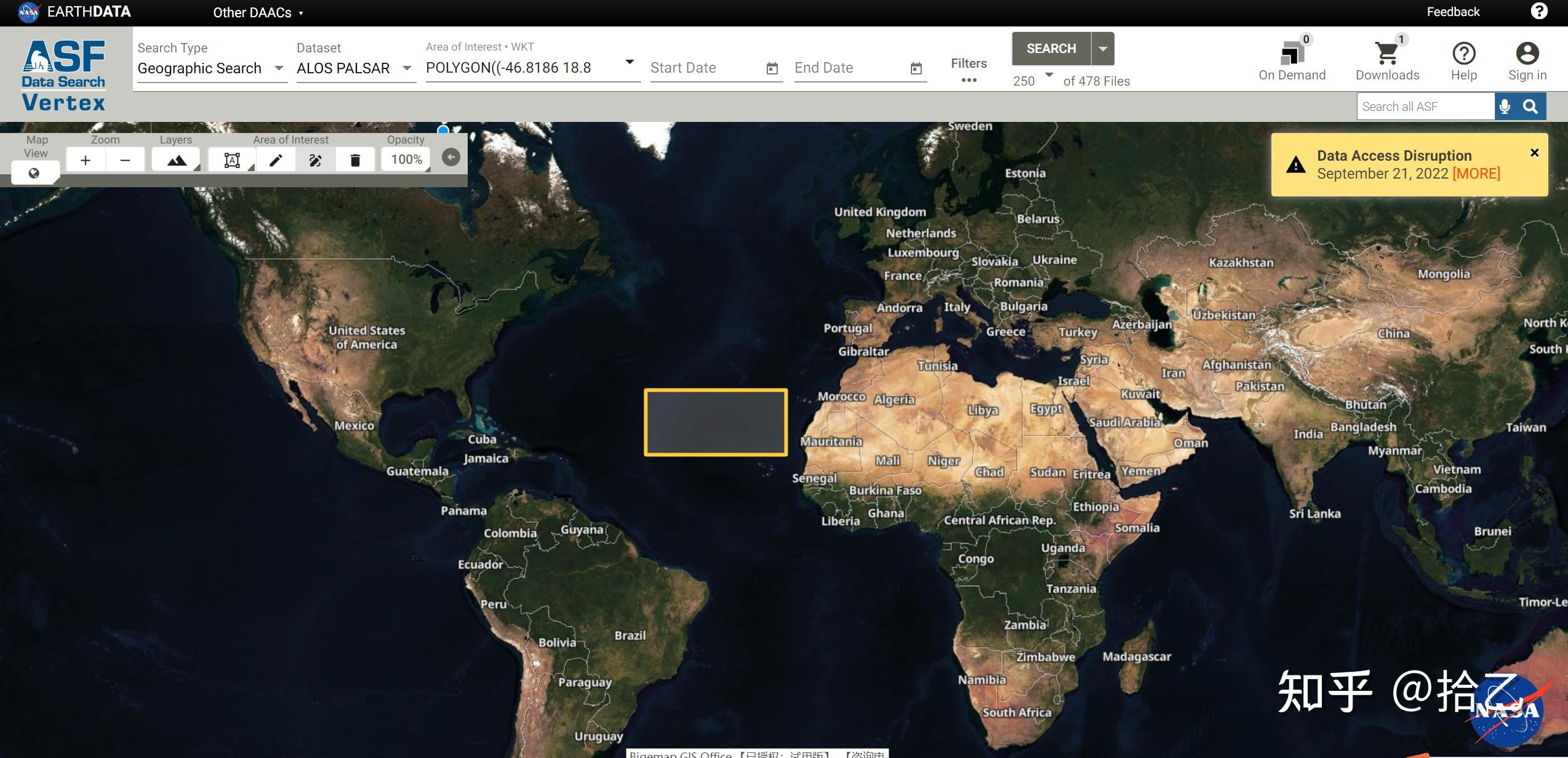Open the Help menu icon
The height and width of the screenshot is (758, 1568).
1463,60
